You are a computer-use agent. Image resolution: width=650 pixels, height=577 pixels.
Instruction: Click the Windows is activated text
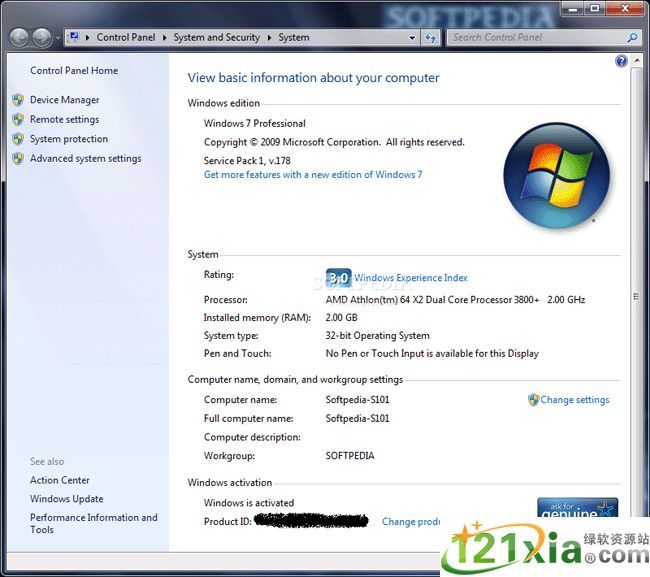click(249, 503)
